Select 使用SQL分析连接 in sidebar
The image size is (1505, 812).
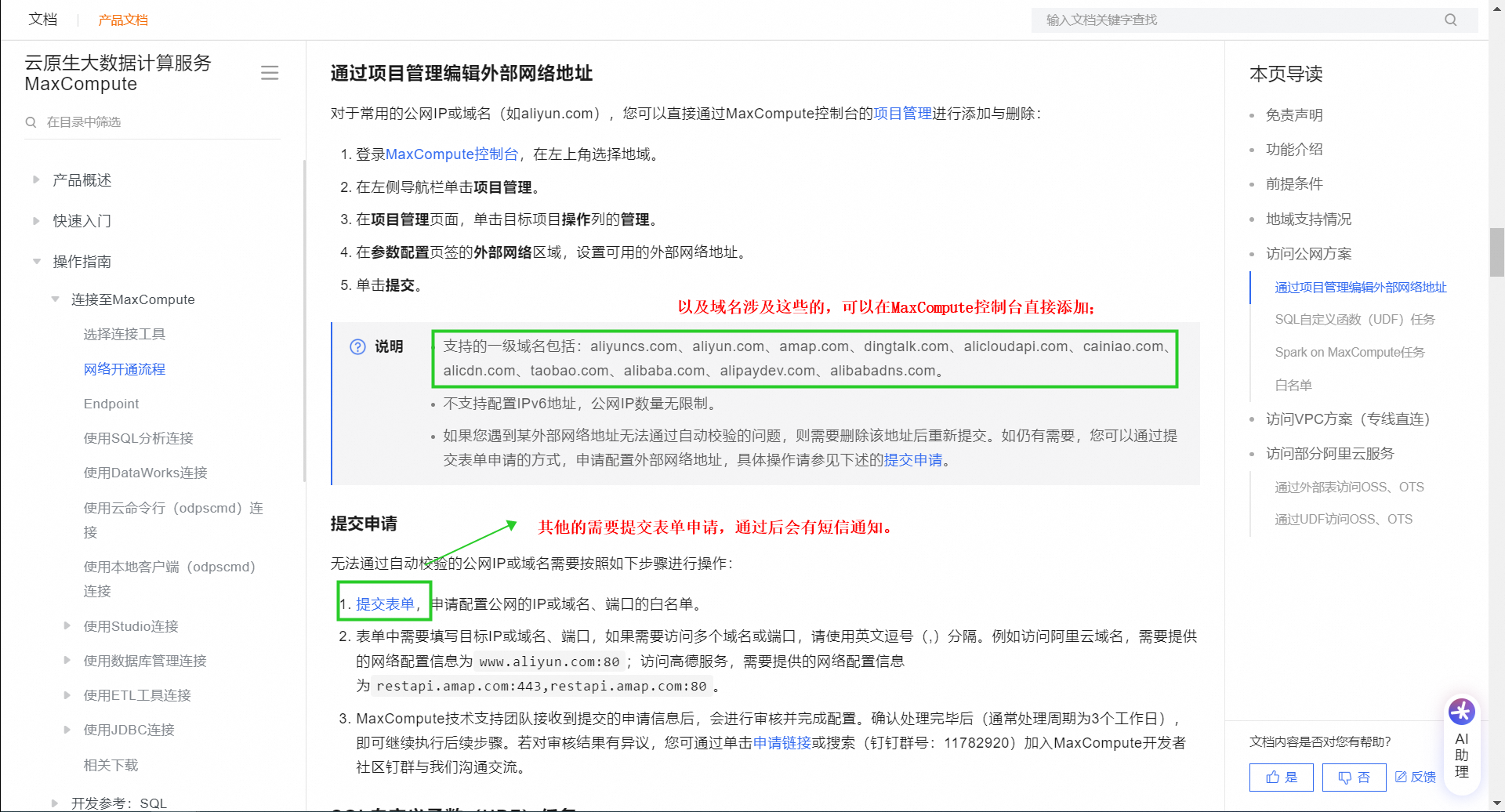(139, 438)
